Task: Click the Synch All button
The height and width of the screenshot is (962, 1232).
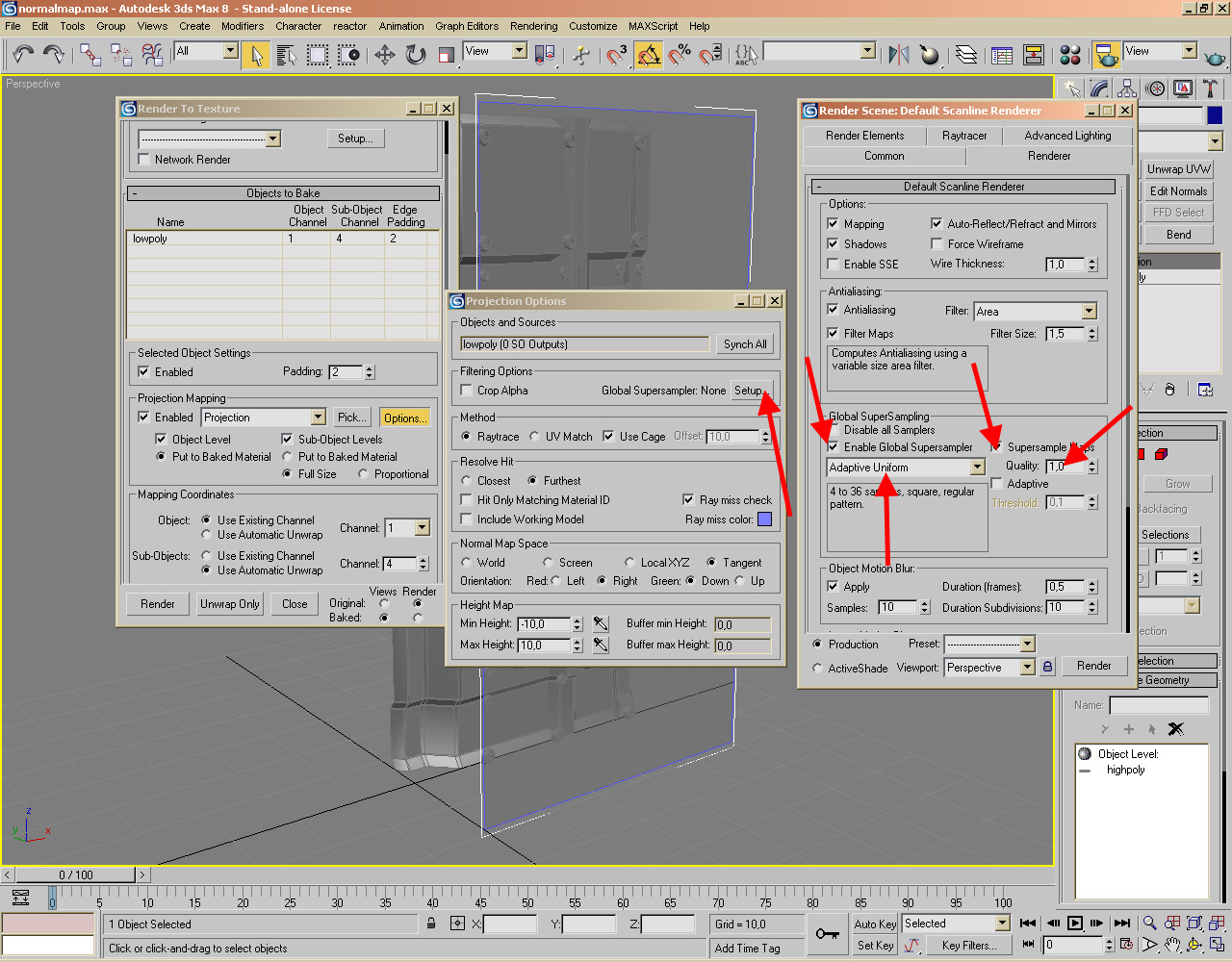Action: (x=745, y=343)
